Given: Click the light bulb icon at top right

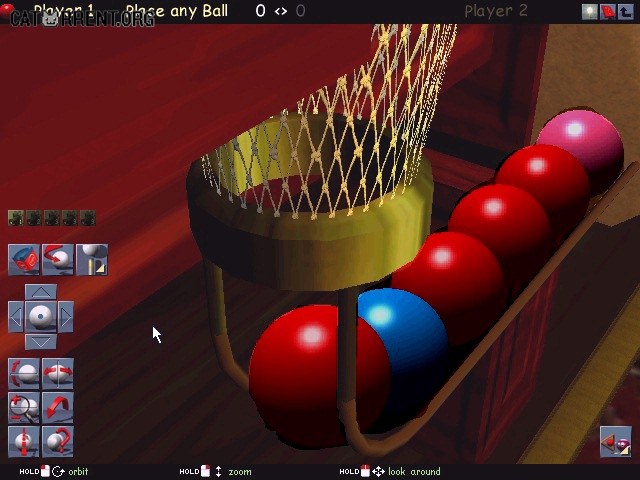Looking at the screenshot, I should (x=589, y=12).
